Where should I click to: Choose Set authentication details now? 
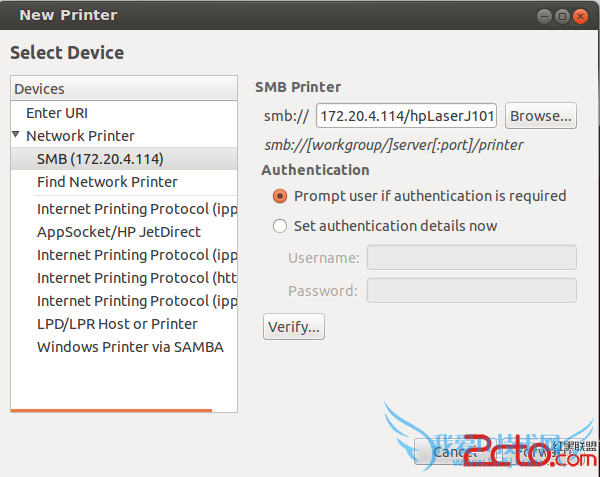pos(280,226)
